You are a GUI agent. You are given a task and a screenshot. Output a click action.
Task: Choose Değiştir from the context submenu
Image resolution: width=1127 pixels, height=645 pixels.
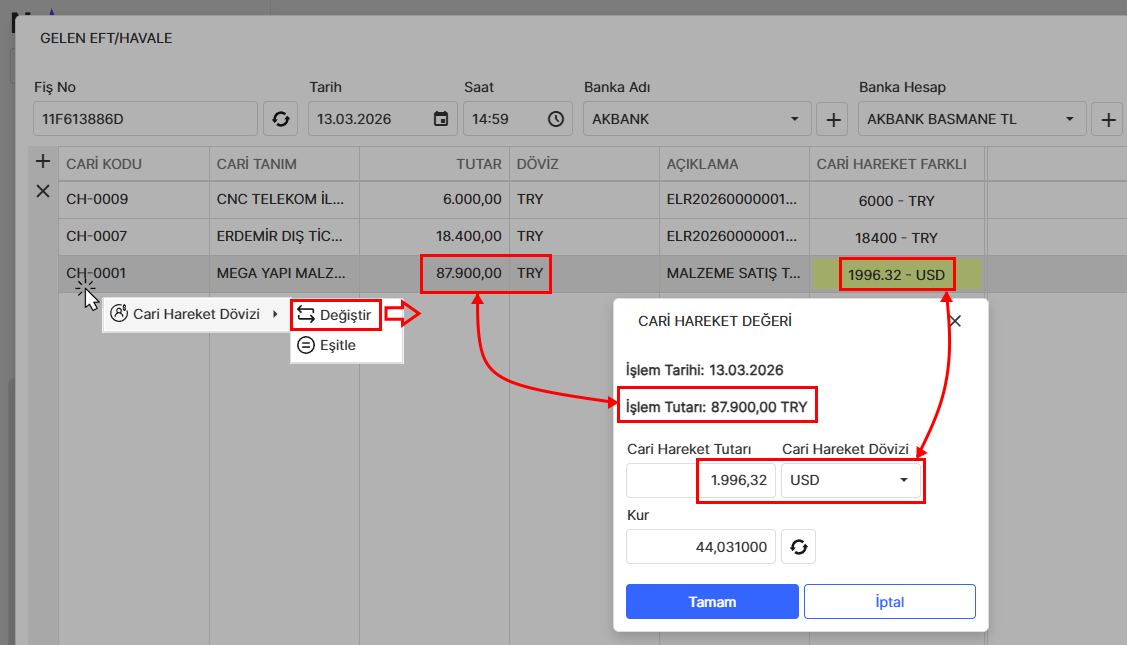click(x=336, y=315)
